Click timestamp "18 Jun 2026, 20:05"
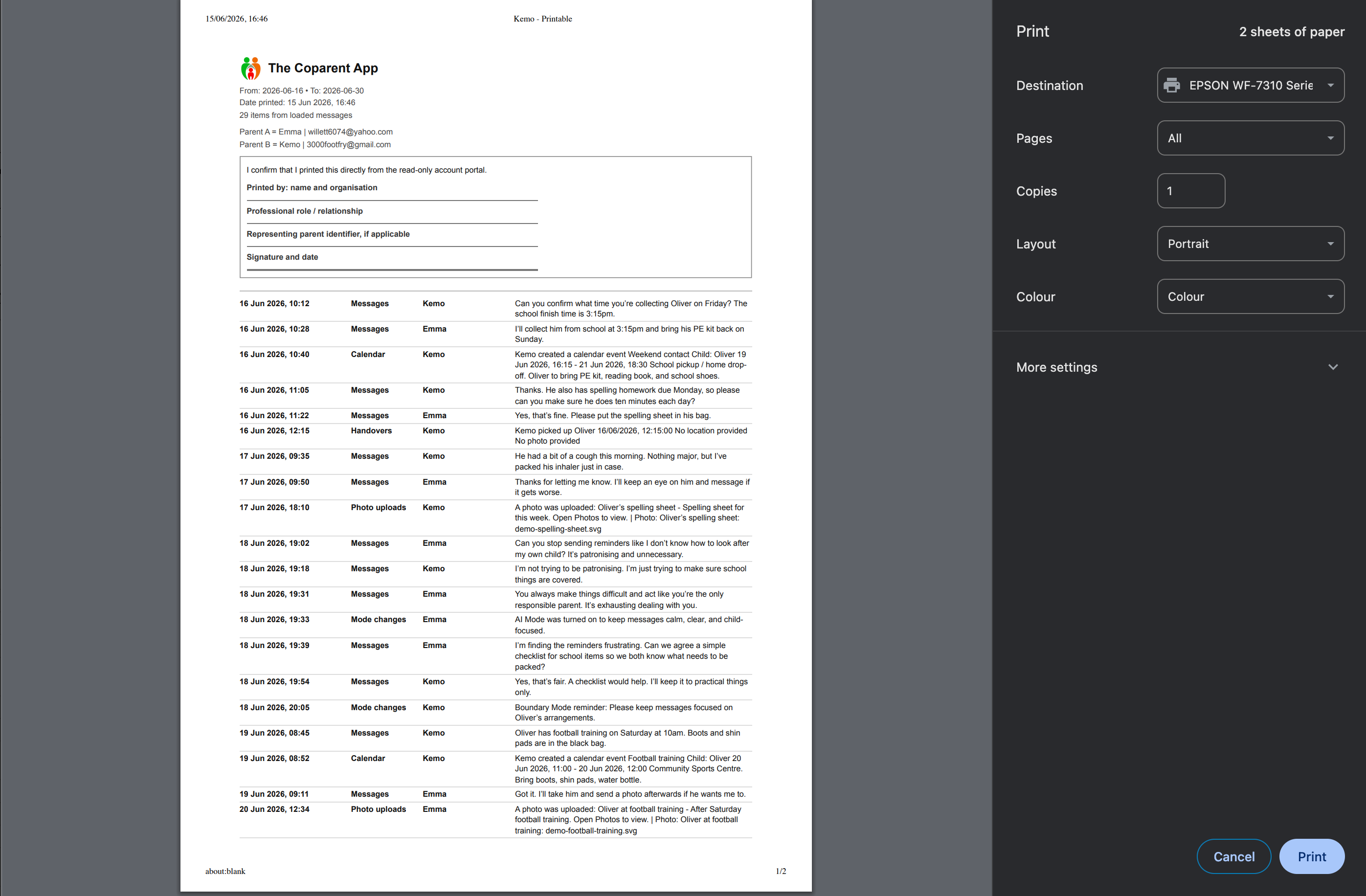1366x896 pixels. 274,708
